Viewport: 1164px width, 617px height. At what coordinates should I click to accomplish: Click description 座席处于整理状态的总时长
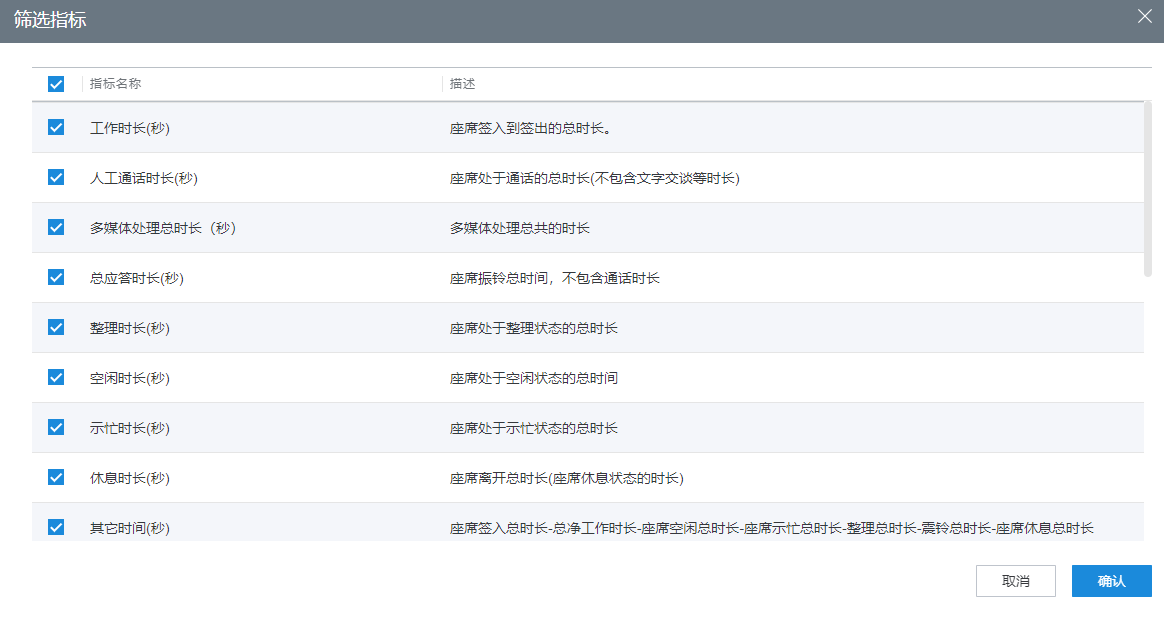pyautogui.click(x=534, y=328)
